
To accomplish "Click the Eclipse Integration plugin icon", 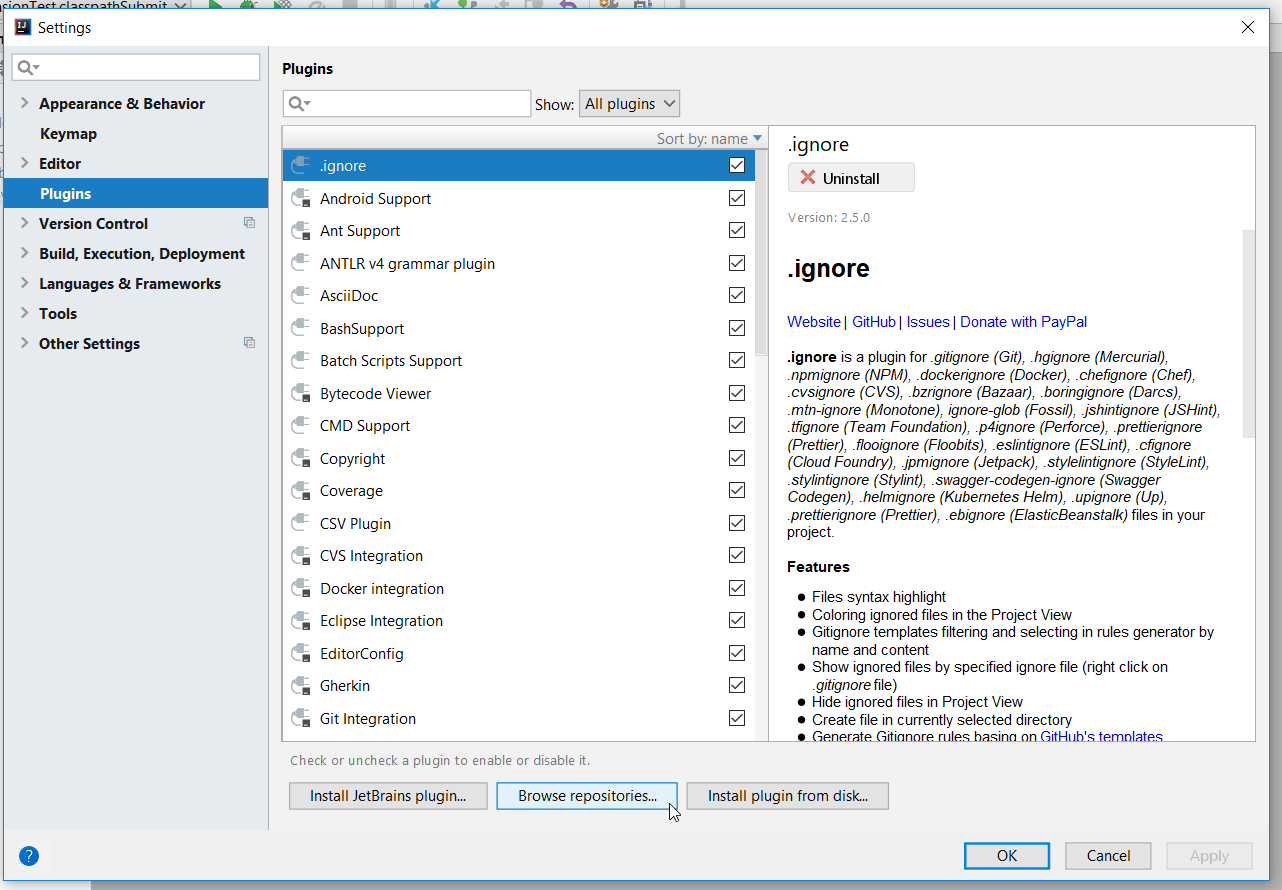I will pyautogui.click(x=299, y=621).
